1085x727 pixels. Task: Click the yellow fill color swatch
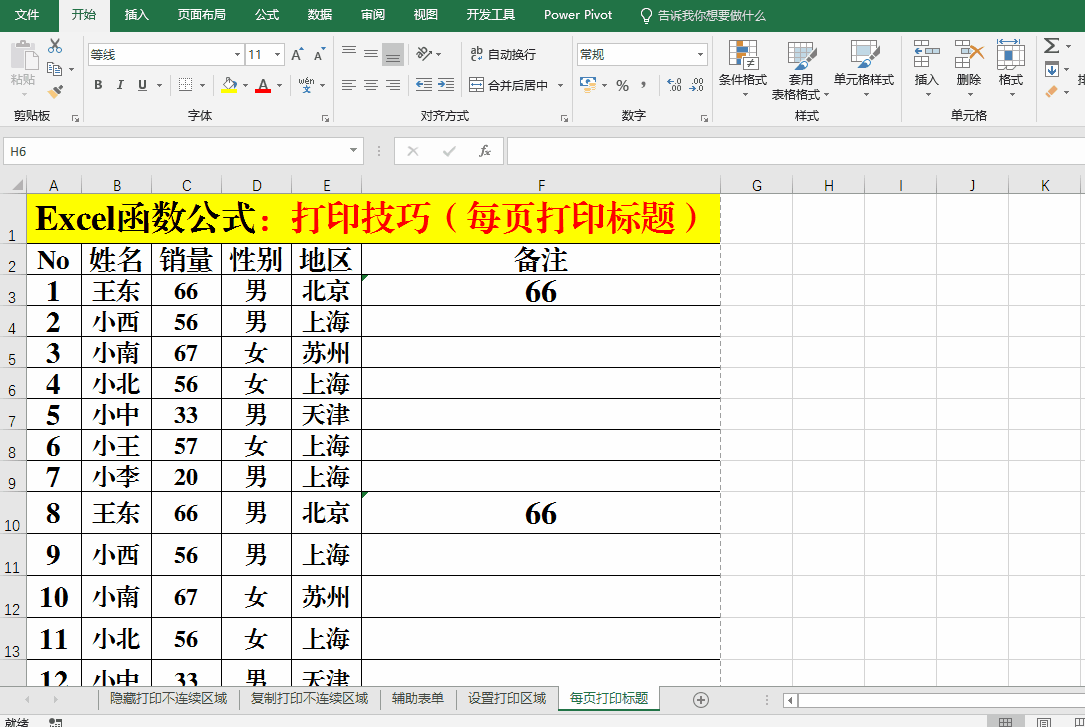point(229,85)
